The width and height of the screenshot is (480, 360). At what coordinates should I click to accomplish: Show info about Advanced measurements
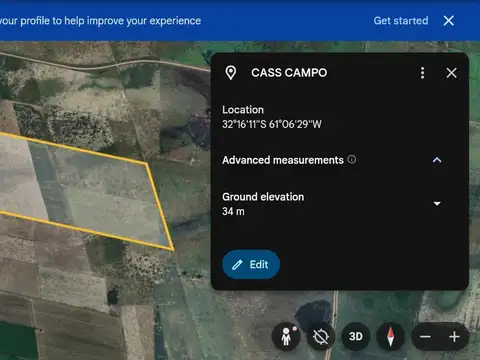click(x=352, y=159)
